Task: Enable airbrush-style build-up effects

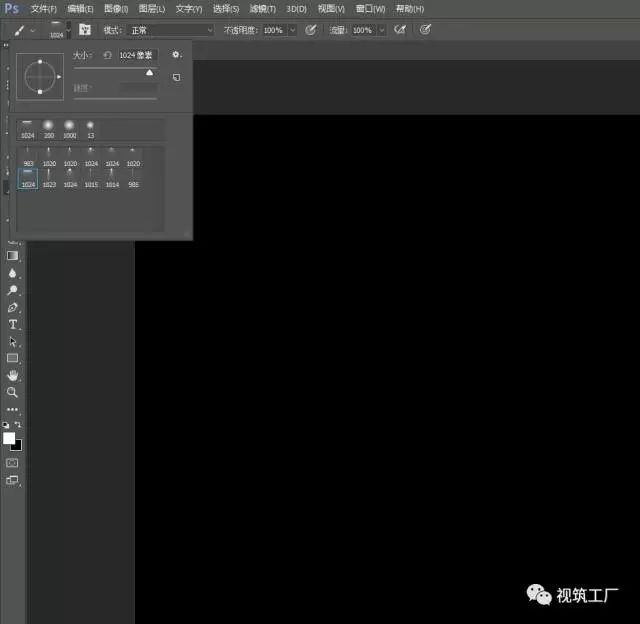Action: [400, 30]
